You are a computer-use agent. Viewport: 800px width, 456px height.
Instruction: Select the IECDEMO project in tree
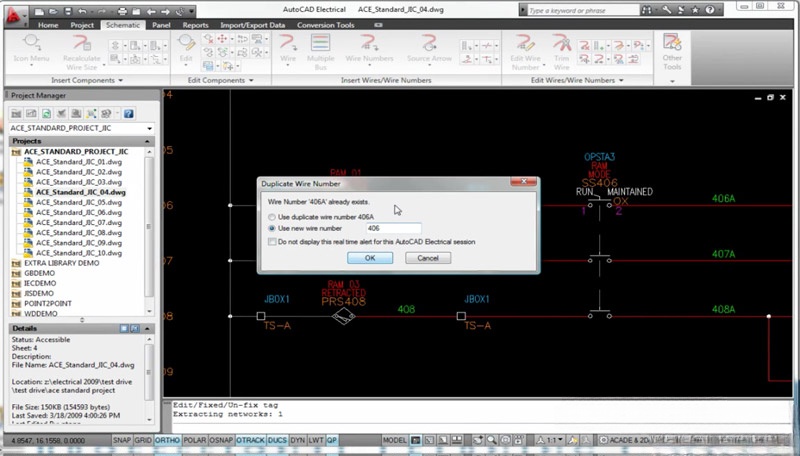point(40,283)
